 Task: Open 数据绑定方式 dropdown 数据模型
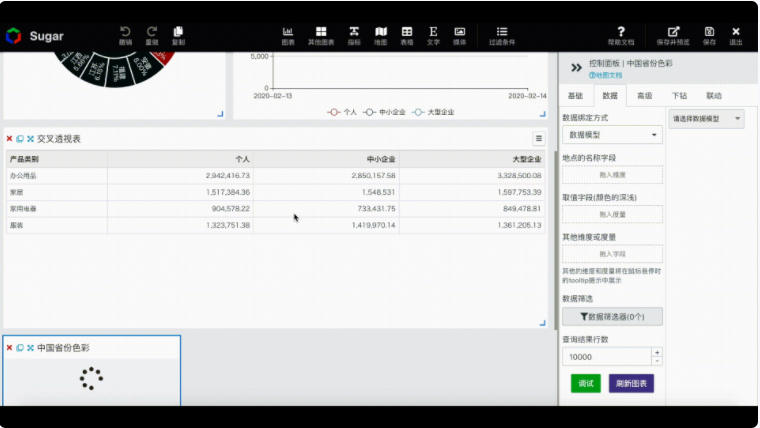612,135
